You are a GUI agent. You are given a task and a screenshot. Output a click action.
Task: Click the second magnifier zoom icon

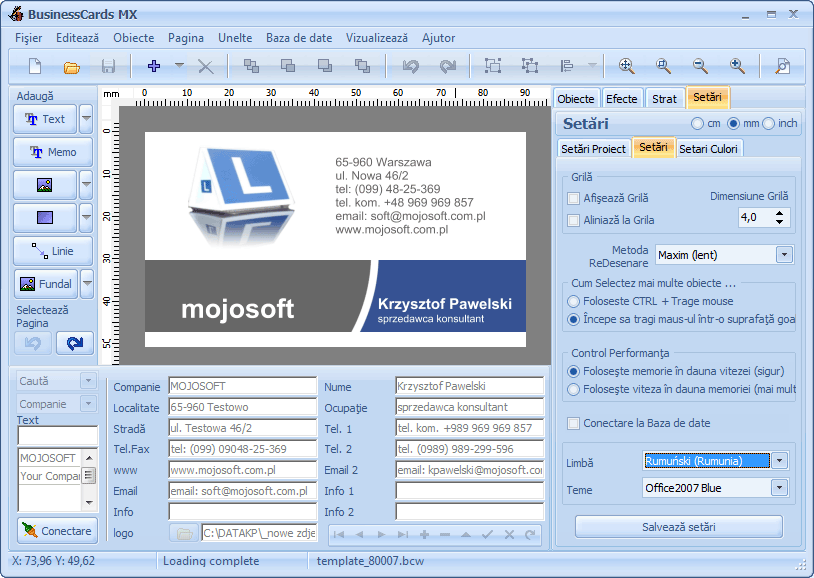[663, 66]
